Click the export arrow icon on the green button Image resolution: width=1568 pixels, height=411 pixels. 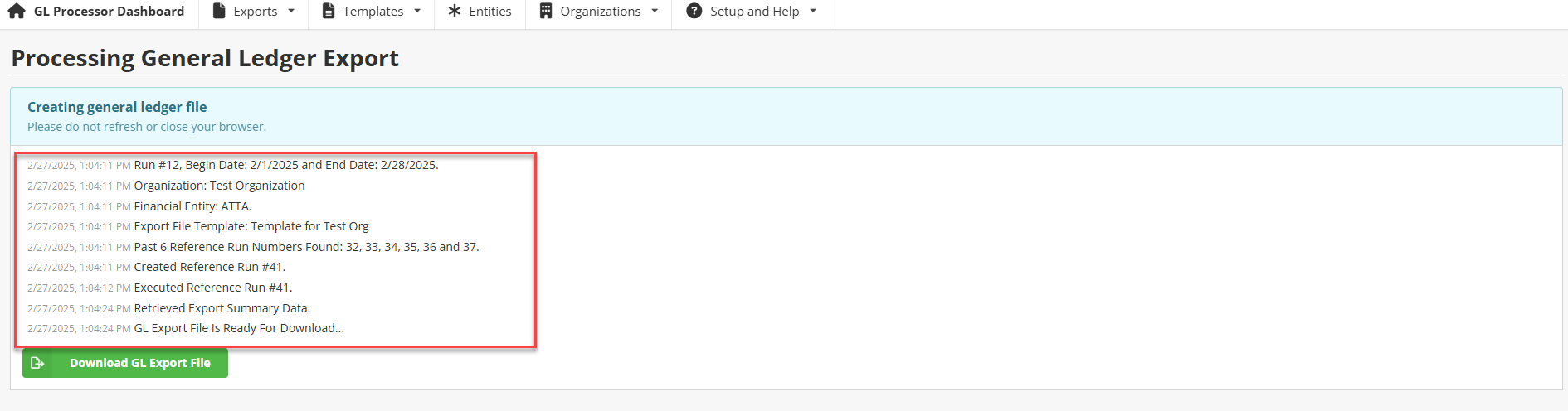point(37,363)
